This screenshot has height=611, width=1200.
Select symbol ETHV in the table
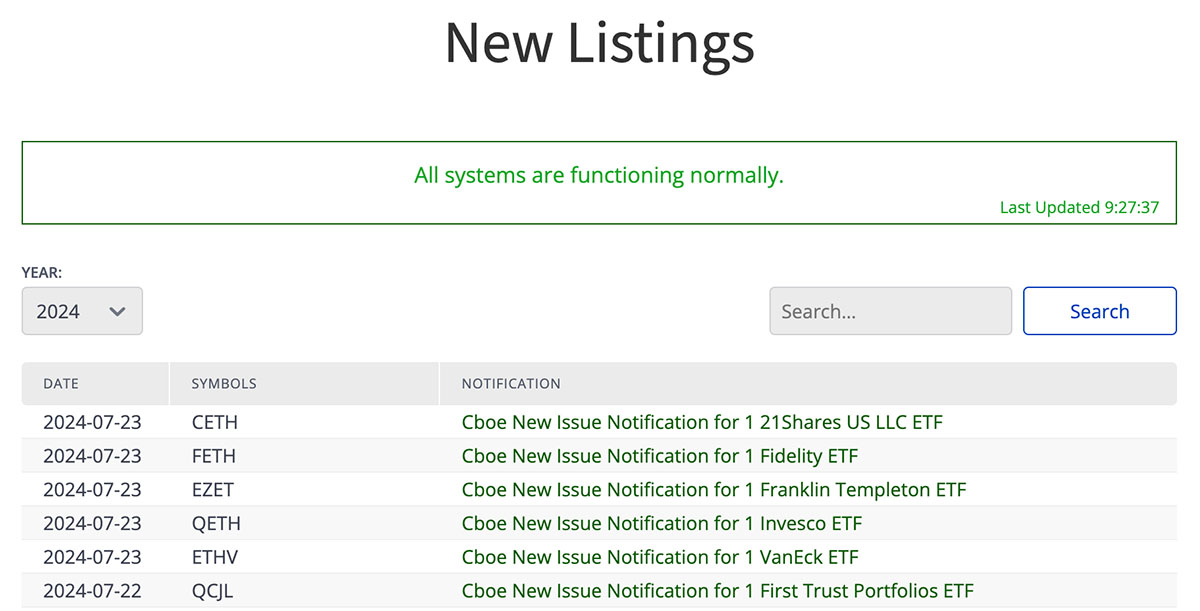click(215, 557)
